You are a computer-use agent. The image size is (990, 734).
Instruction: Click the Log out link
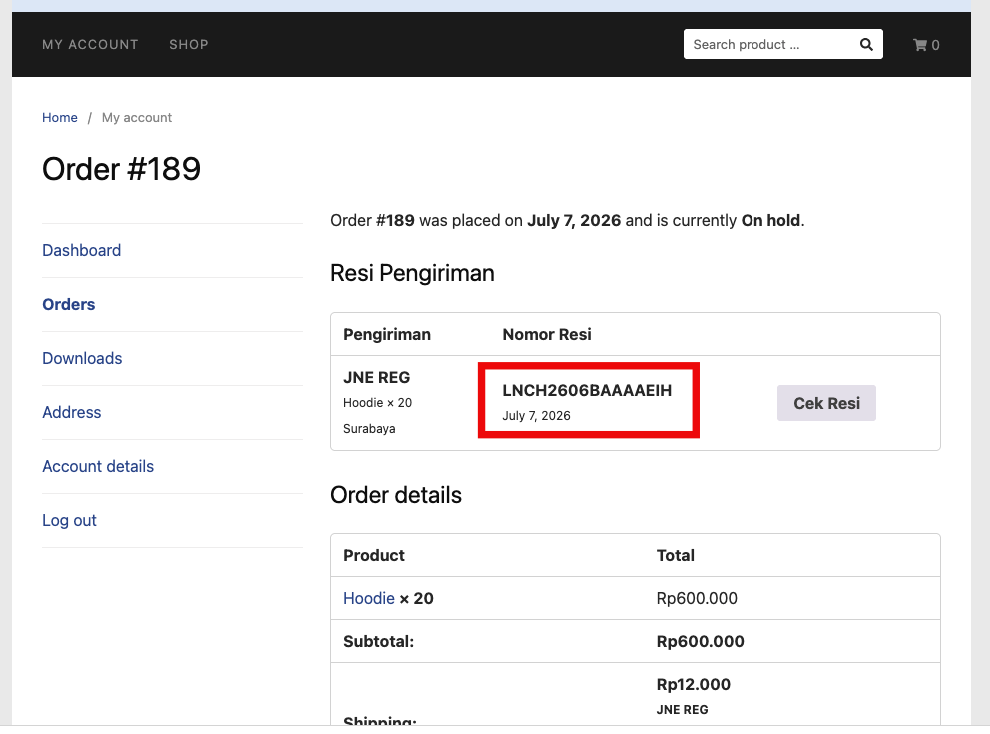pyautogui.click(x=69, y=520)
